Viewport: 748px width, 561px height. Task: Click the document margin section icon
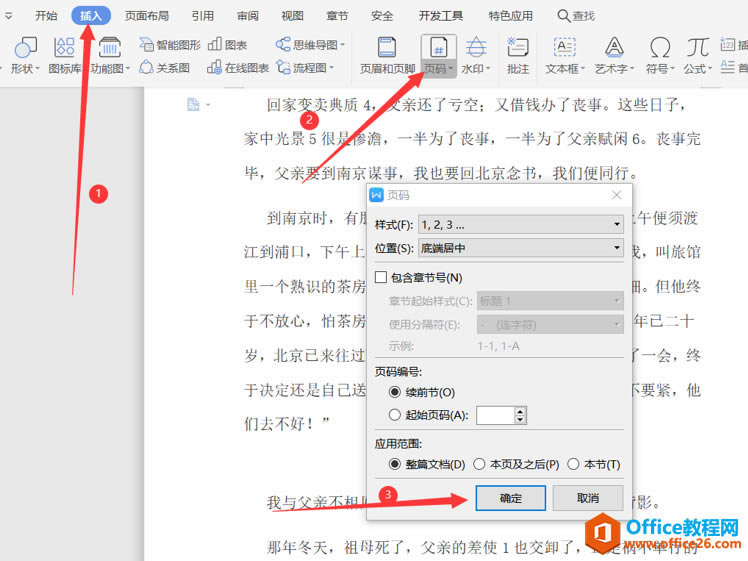point(193,104)
